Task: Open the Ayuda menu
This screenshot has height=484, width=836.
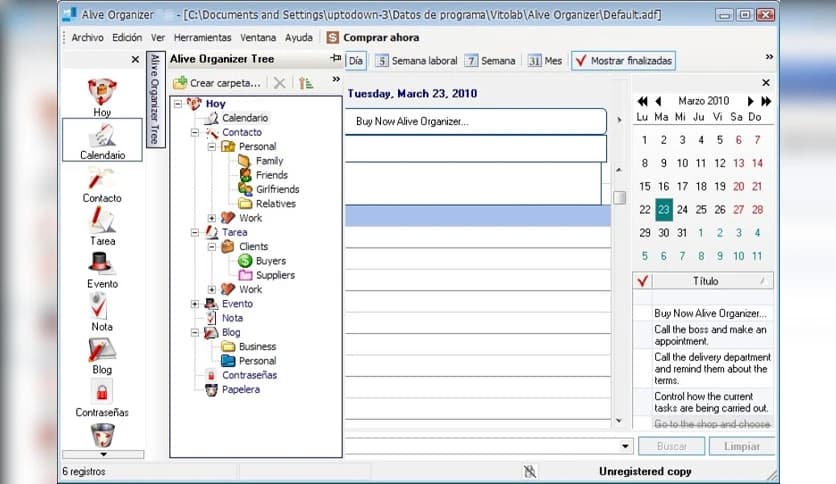Action: pyautogui.click(x=299, y=37)
